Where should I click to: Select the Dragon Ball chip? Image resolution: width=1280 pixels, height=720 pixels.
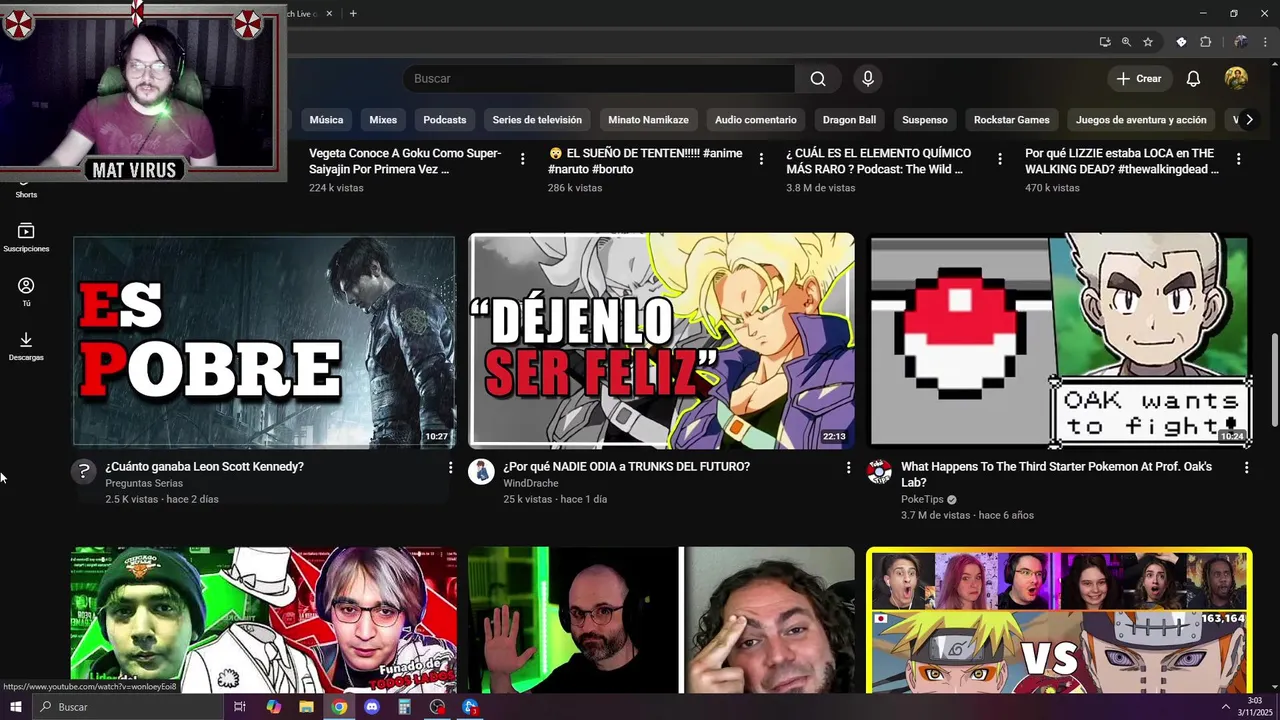pos(849,120)
